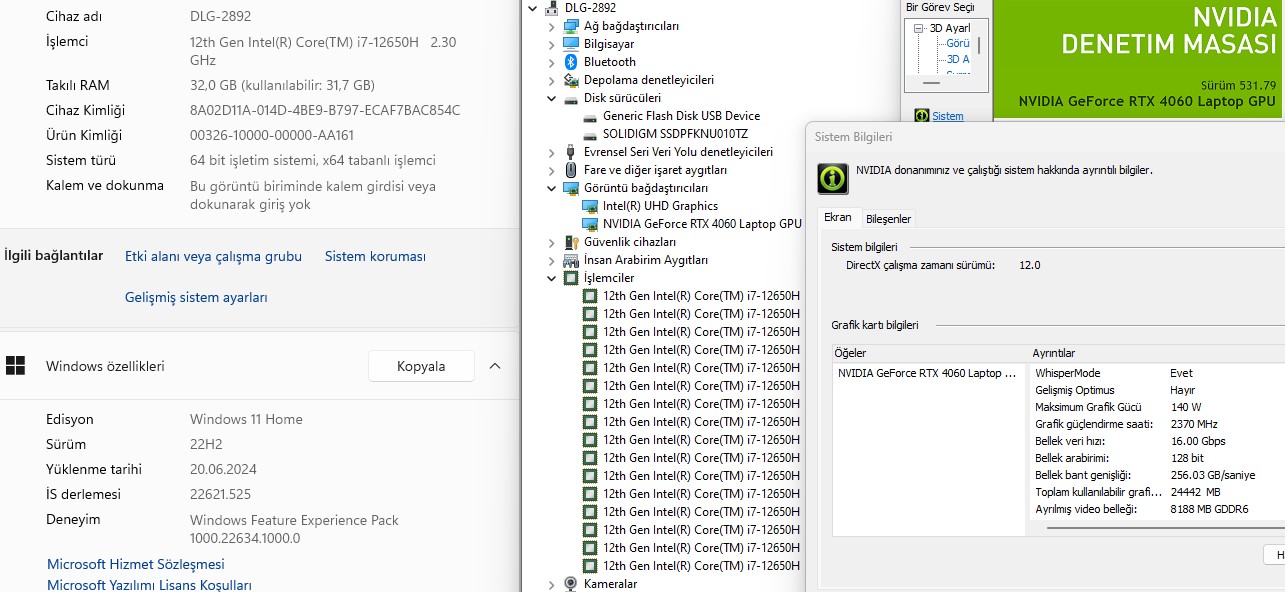Click the Disk sürücüleri drive icon
This screenshot has width=1285, height=592.
tap(571, 98)
